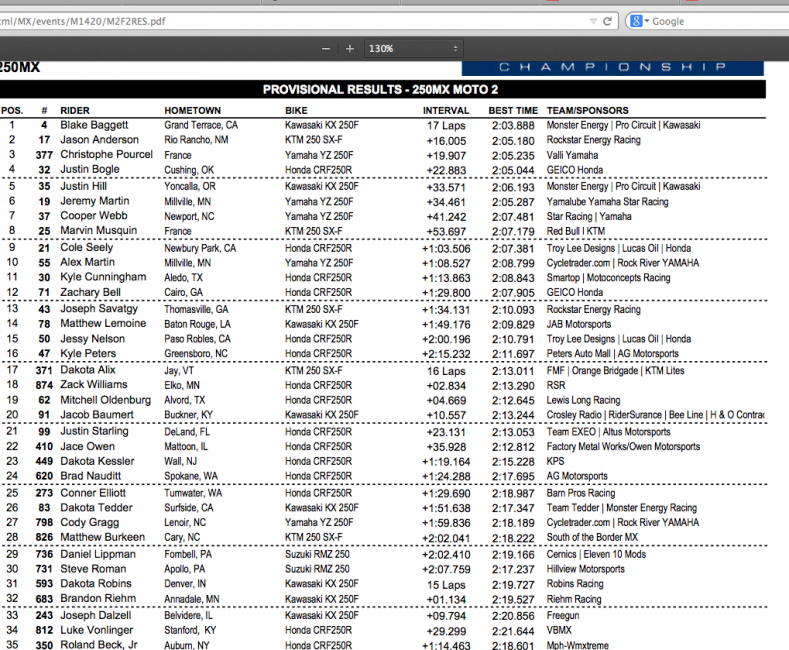
Task: Select rider name Cole Seely
Action: coord(87,248)
